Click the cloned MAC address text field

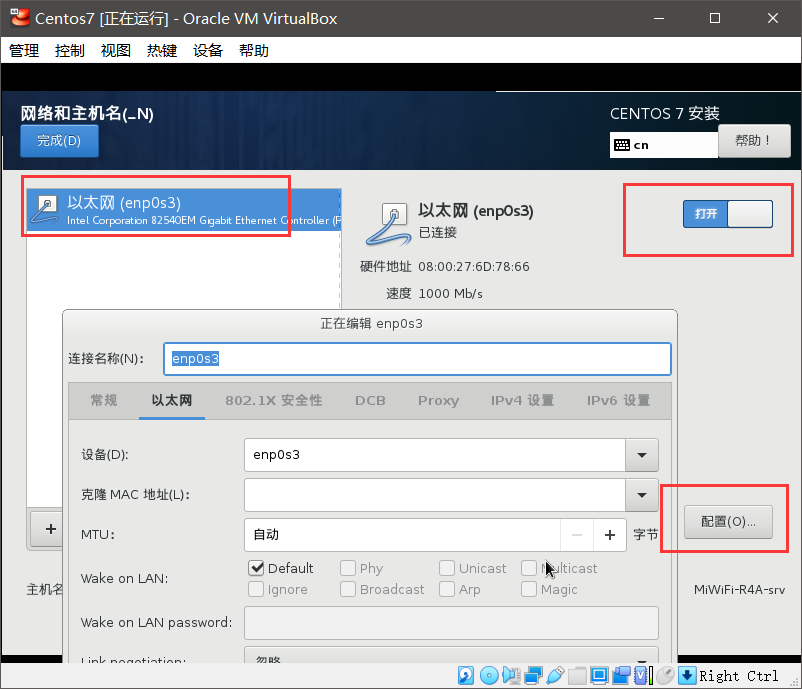tap(435, 495)
